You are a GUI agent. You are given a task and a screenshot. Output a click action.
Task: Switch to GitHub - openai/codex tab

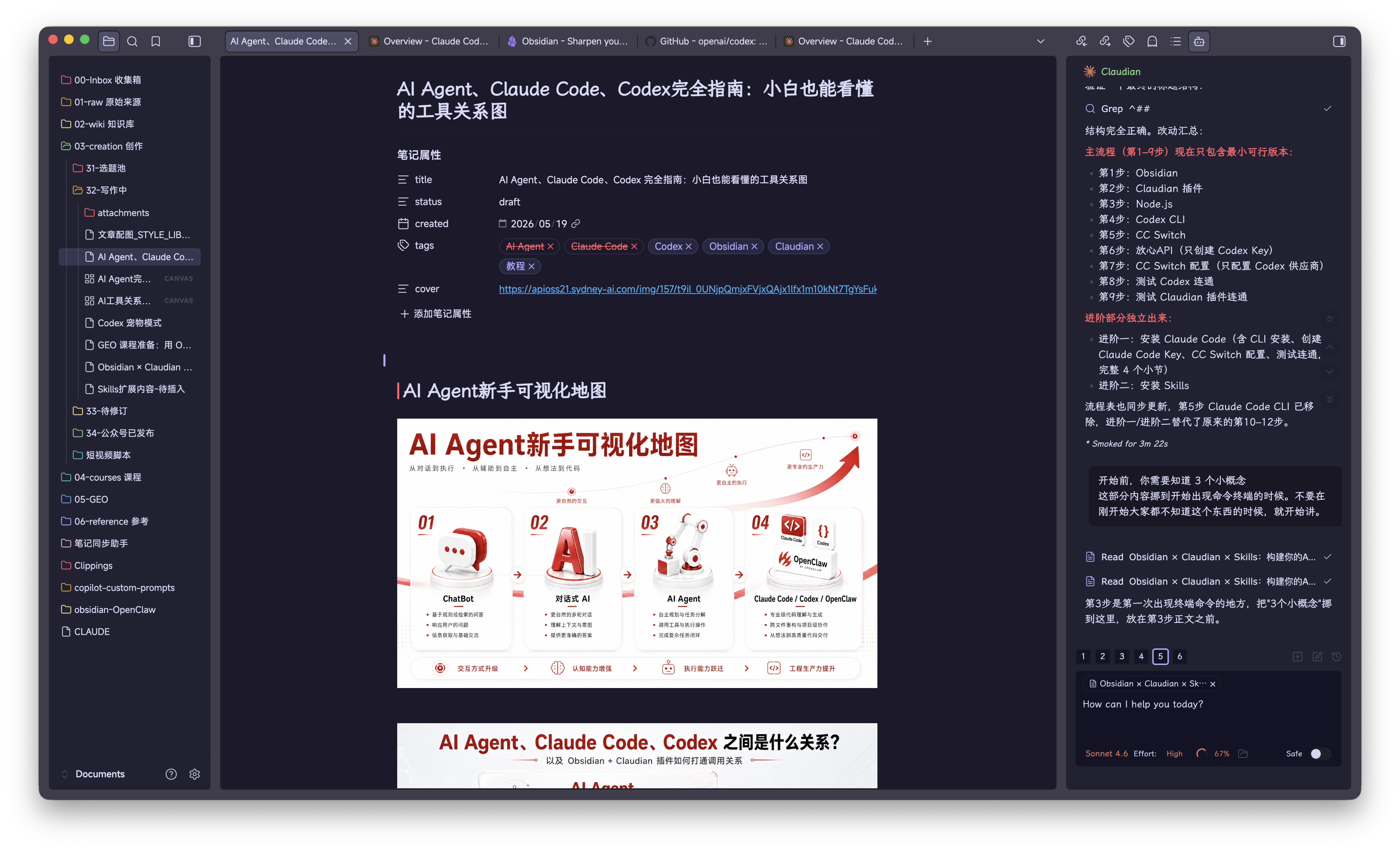707,41
